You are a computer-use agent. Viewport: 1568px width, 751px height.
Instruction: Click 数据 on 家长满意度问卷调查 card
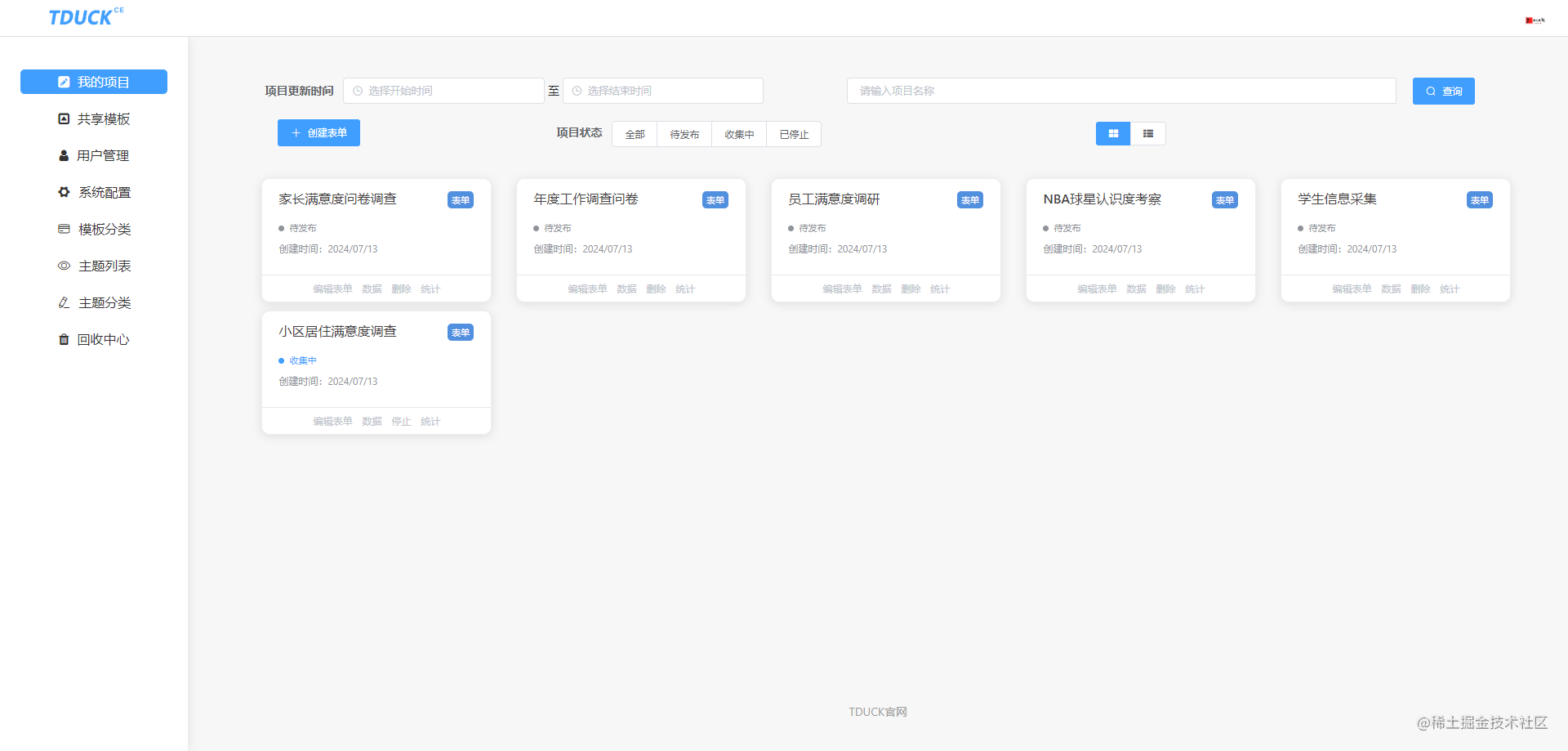(x=372, y=288)
